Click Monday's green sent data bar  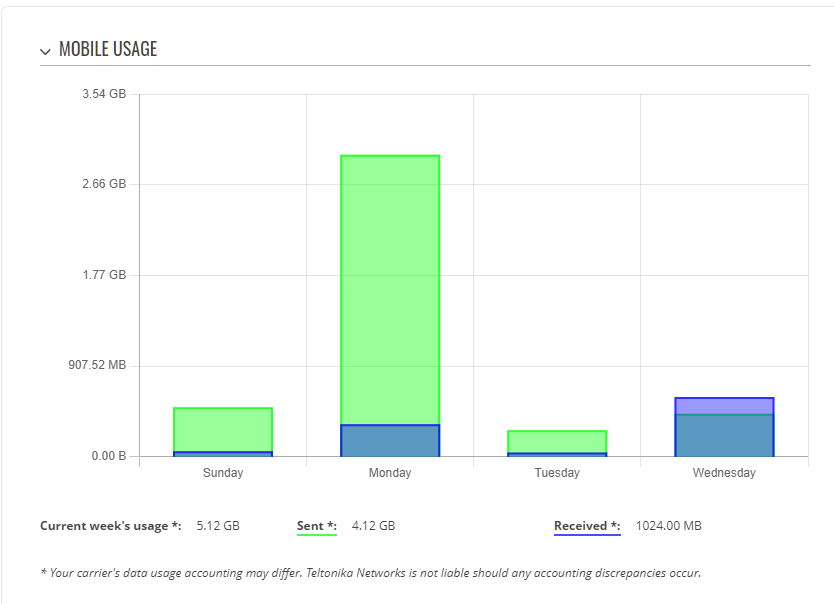pos(390,290)
